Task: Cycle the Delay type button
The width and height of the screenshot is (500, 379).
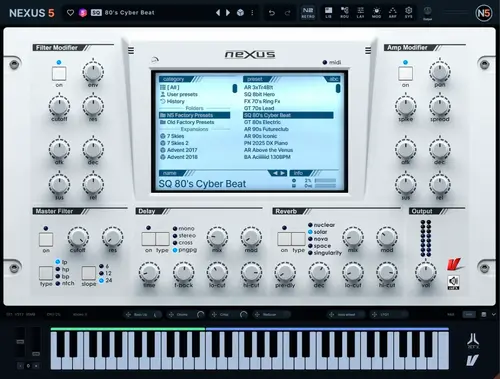Action: tap(162, 239)
